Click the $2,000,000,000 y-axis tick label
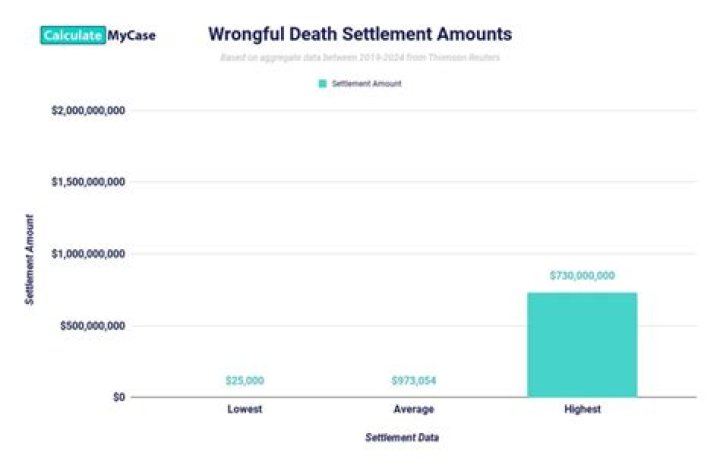 click(88, 110)
